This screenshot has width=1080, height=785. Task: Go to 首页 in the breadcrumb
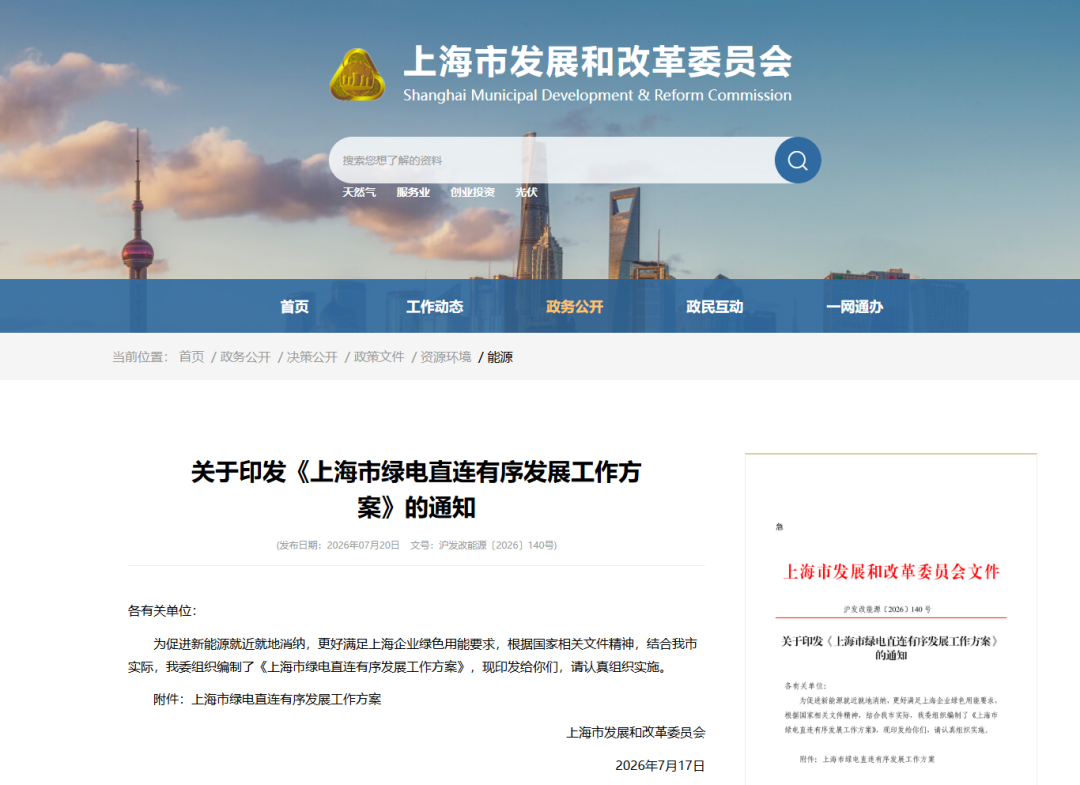tap(191, 357)
